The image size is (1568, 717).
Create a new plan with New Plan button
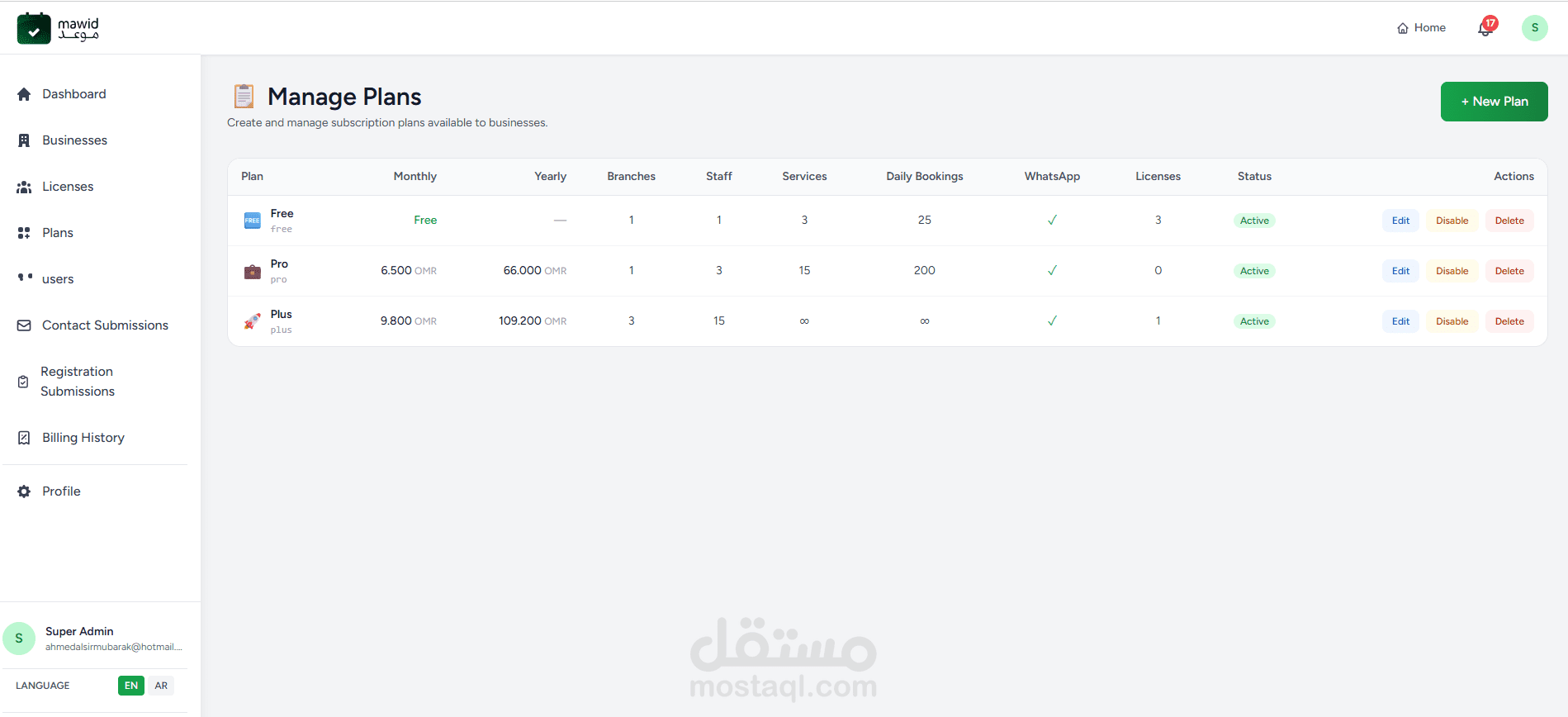[x=1494, y=102]
